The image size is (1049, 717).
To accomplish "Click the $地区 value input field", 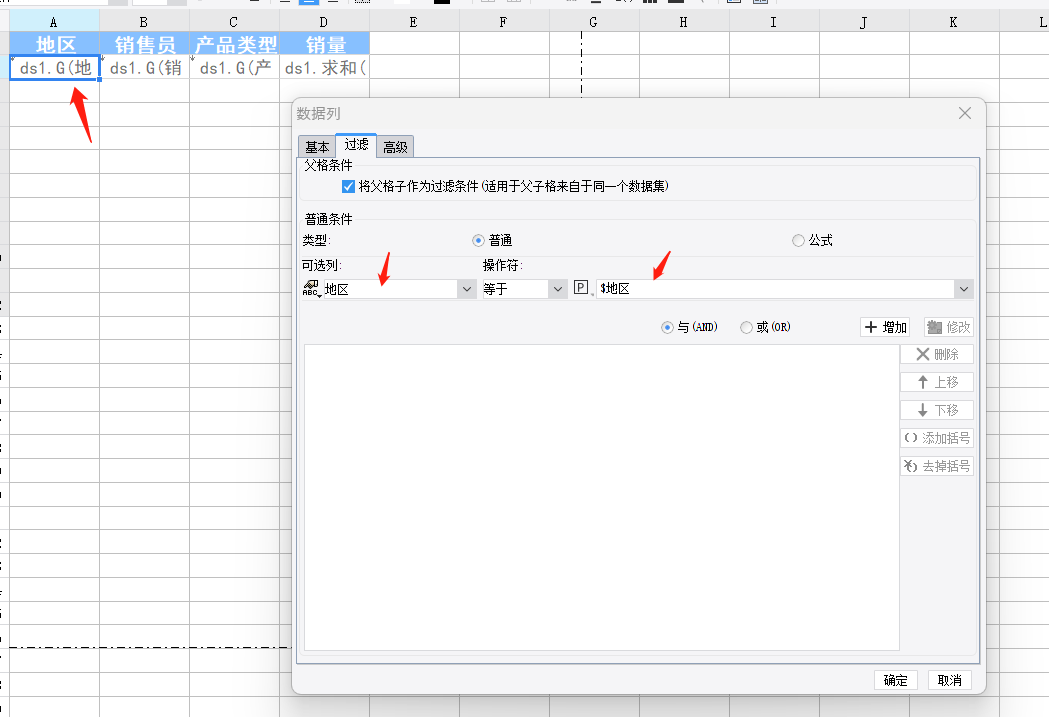I will coord(775,289).
